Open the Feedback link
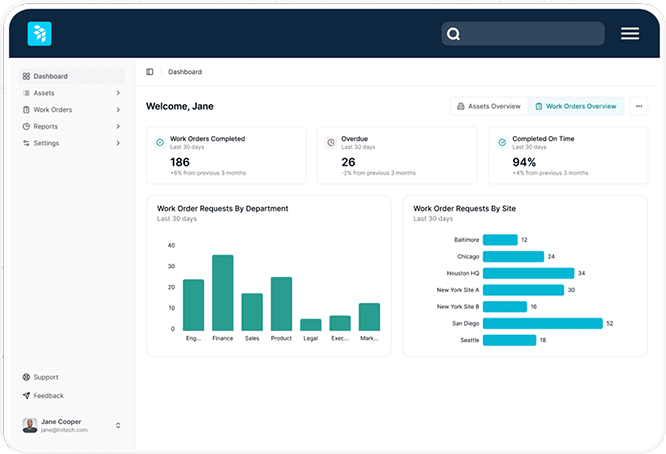The height and width of the screenshot is (454, 666). pos(43,396)
